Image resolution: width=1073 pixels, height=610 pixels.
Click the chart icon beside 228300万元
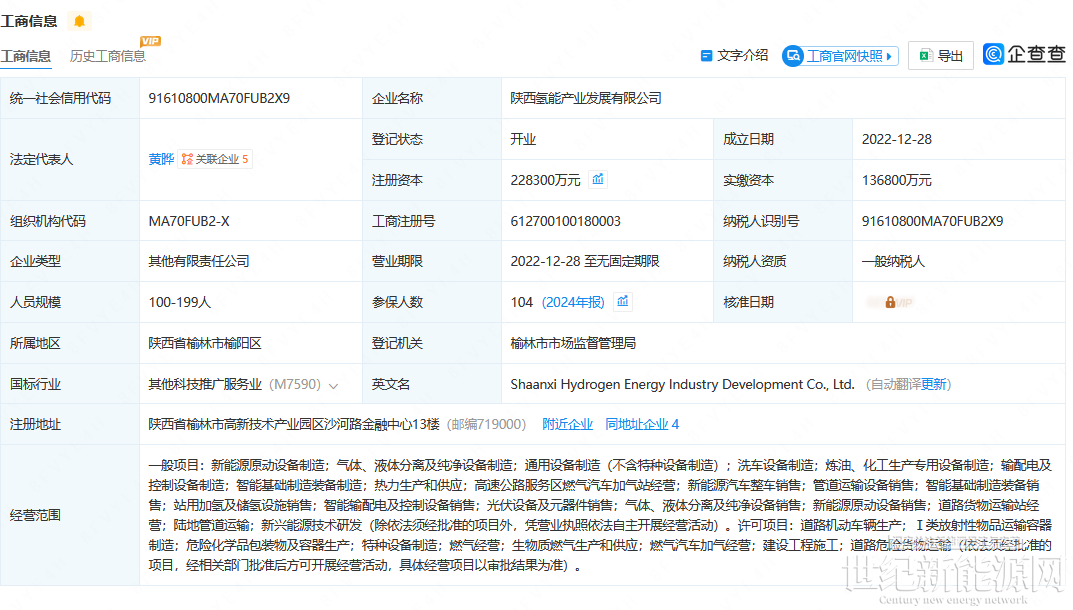pyautogui.click(x=598, y=180)
